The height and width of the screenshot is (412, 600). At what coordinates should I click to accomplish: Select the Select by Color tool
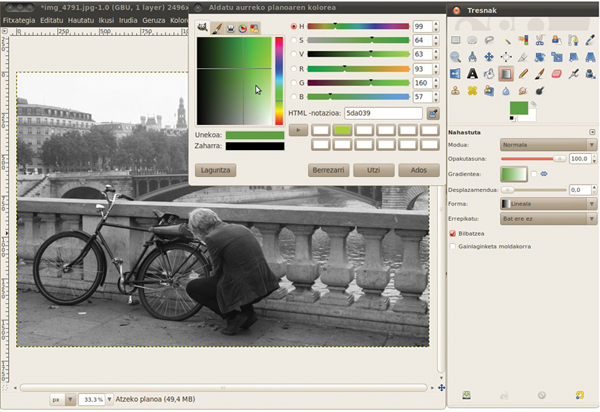[x=523, y=40]
